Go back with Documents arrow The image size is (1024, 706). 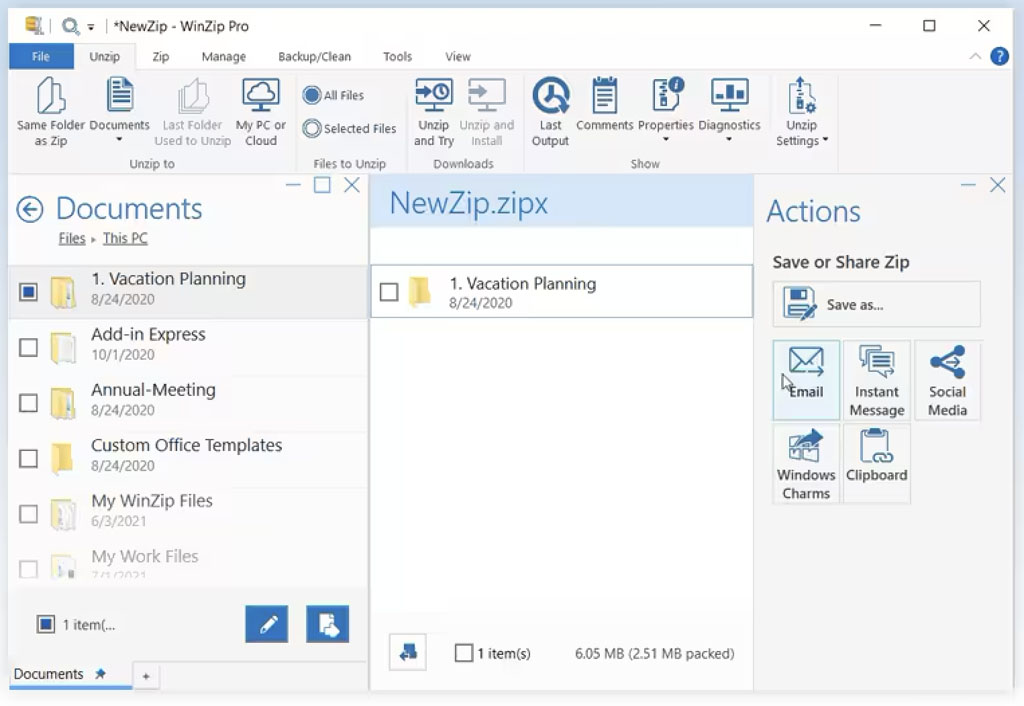click(29, 210)
